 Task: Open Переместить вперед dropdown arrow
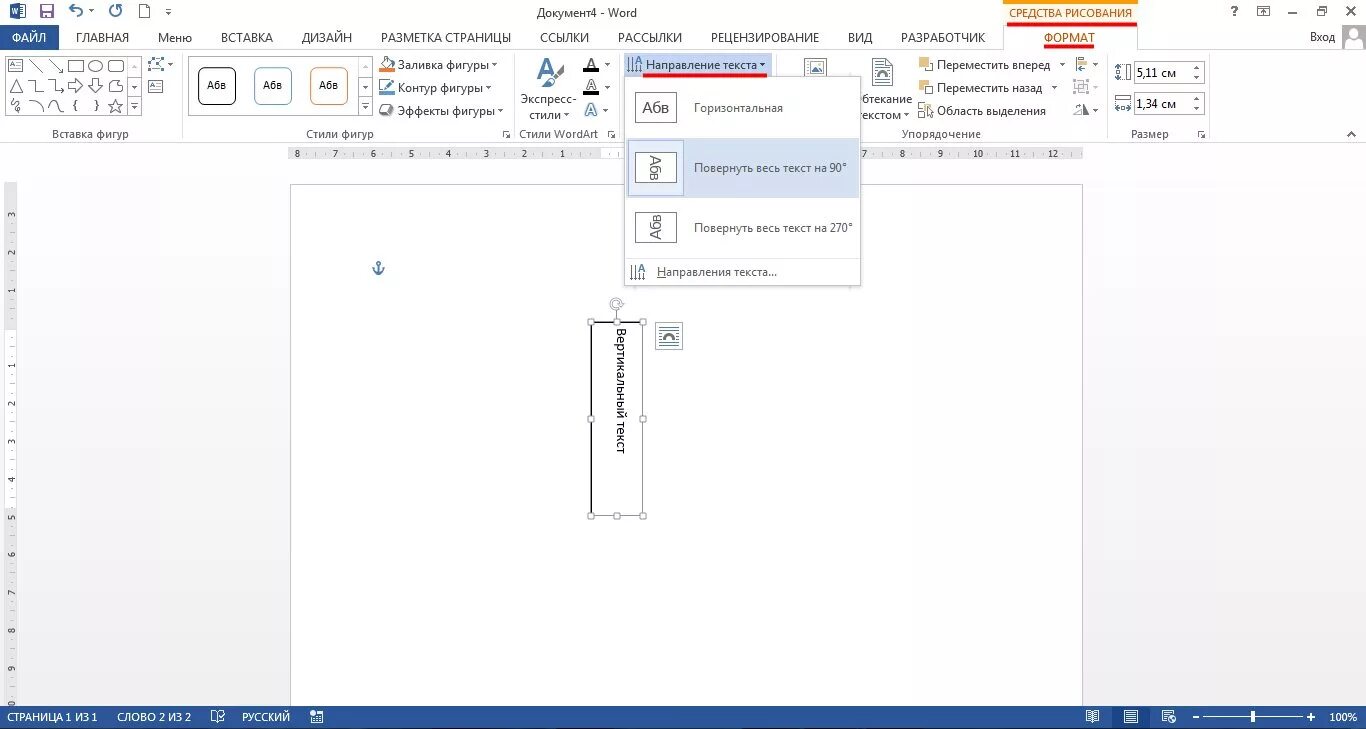1061,65
